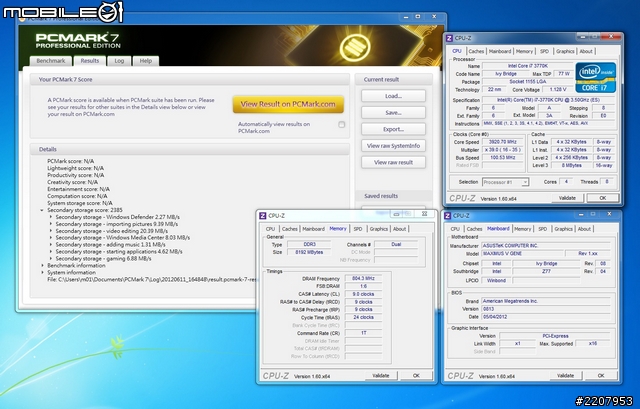640x409 pixels.
Task: Click Validate in the CPU-Z CPU window
Action: (x=567, y=198)
